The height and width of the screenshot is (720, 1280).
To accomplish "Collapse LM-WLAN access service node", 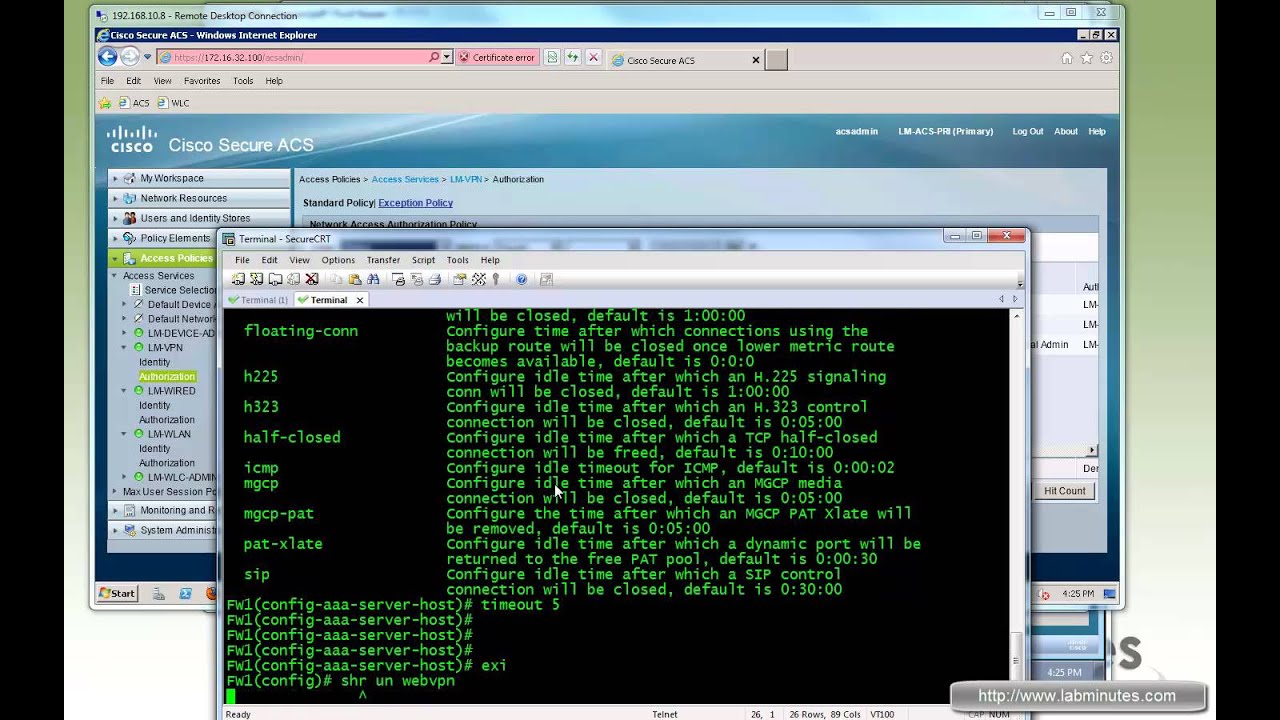I will (x=125, y=434).
